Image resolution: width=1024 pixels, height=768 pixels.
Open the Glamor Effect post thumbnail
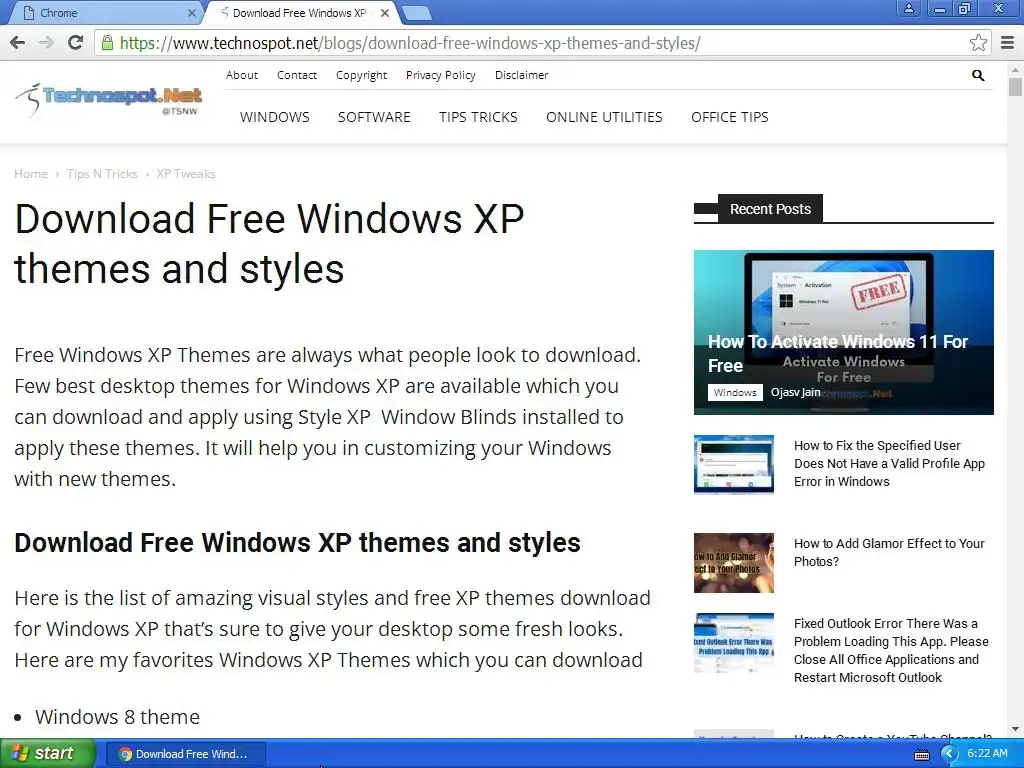pos(733,563)
